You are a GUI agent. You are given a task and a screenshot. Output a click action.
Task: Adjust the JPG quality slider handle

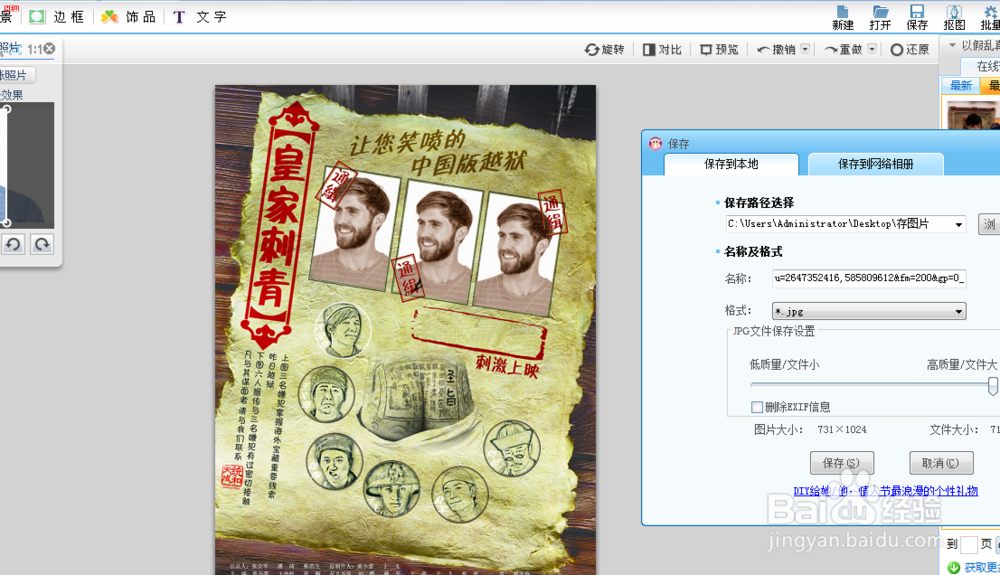tap(992, 385)
